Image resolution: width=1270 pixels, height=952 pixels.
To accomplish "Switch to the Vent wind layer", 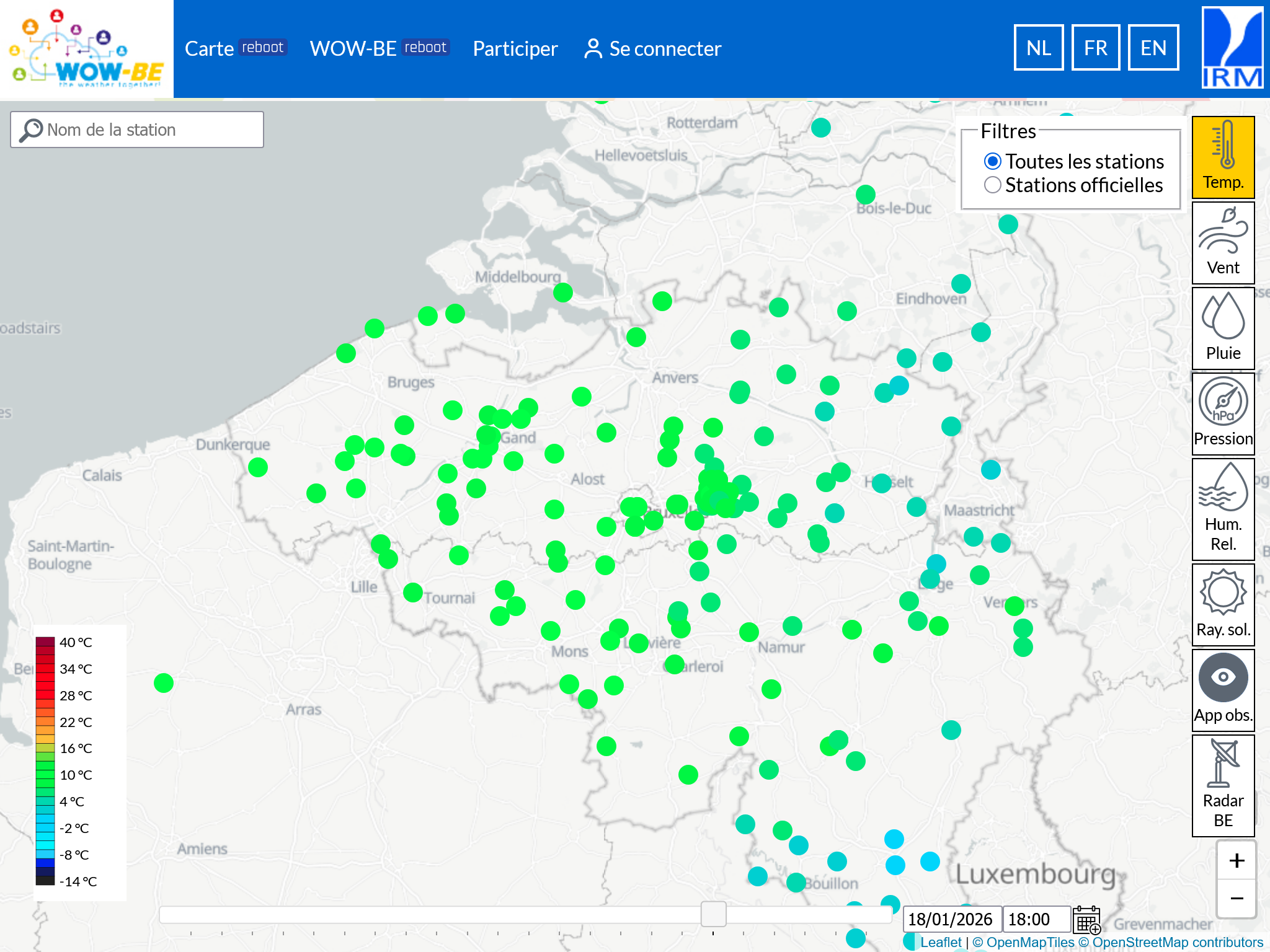I will pyautogui.click(x=1223, y=243).
